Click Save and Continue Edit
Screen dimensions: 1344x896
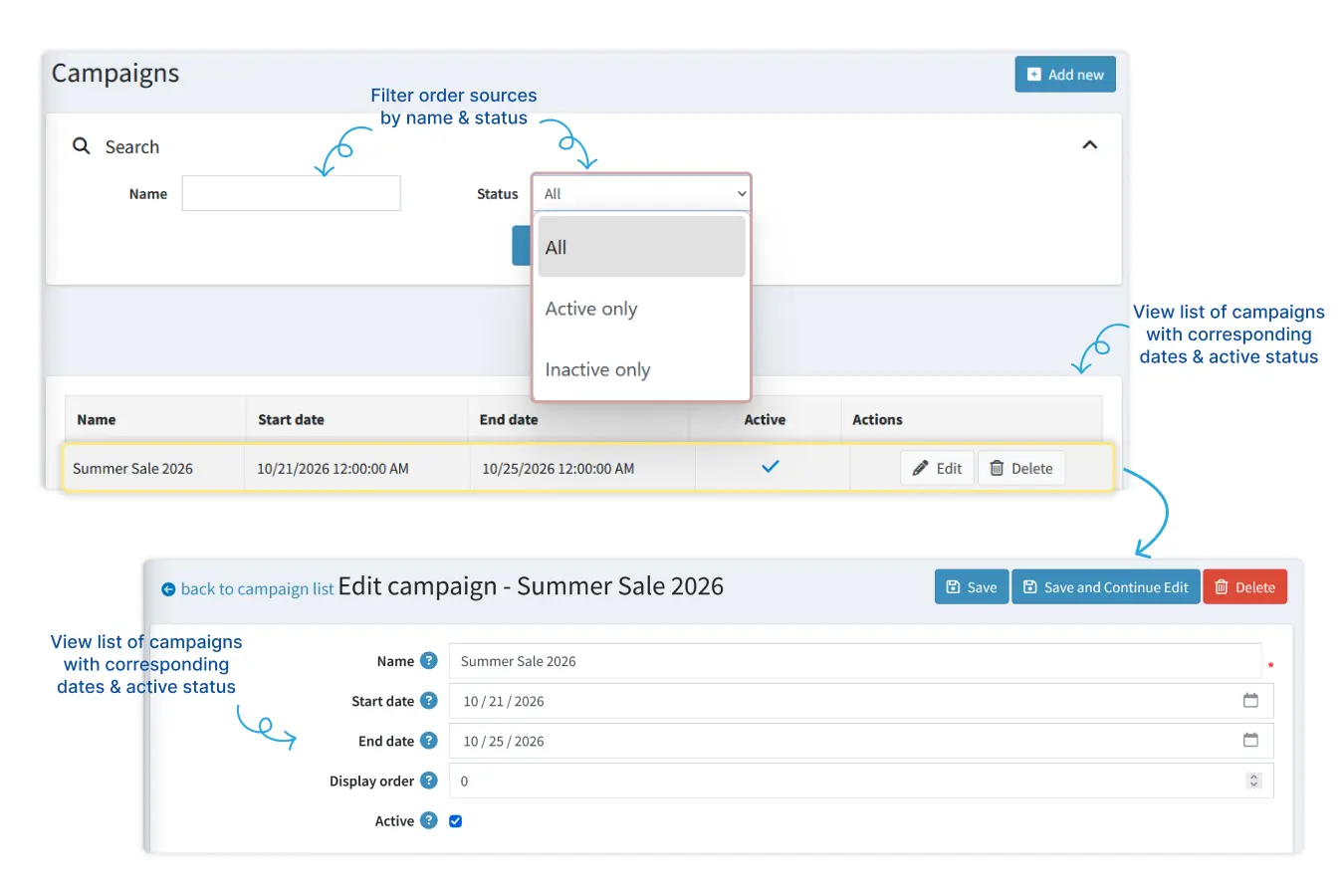pyautogui.click(x=1106, y=586)
